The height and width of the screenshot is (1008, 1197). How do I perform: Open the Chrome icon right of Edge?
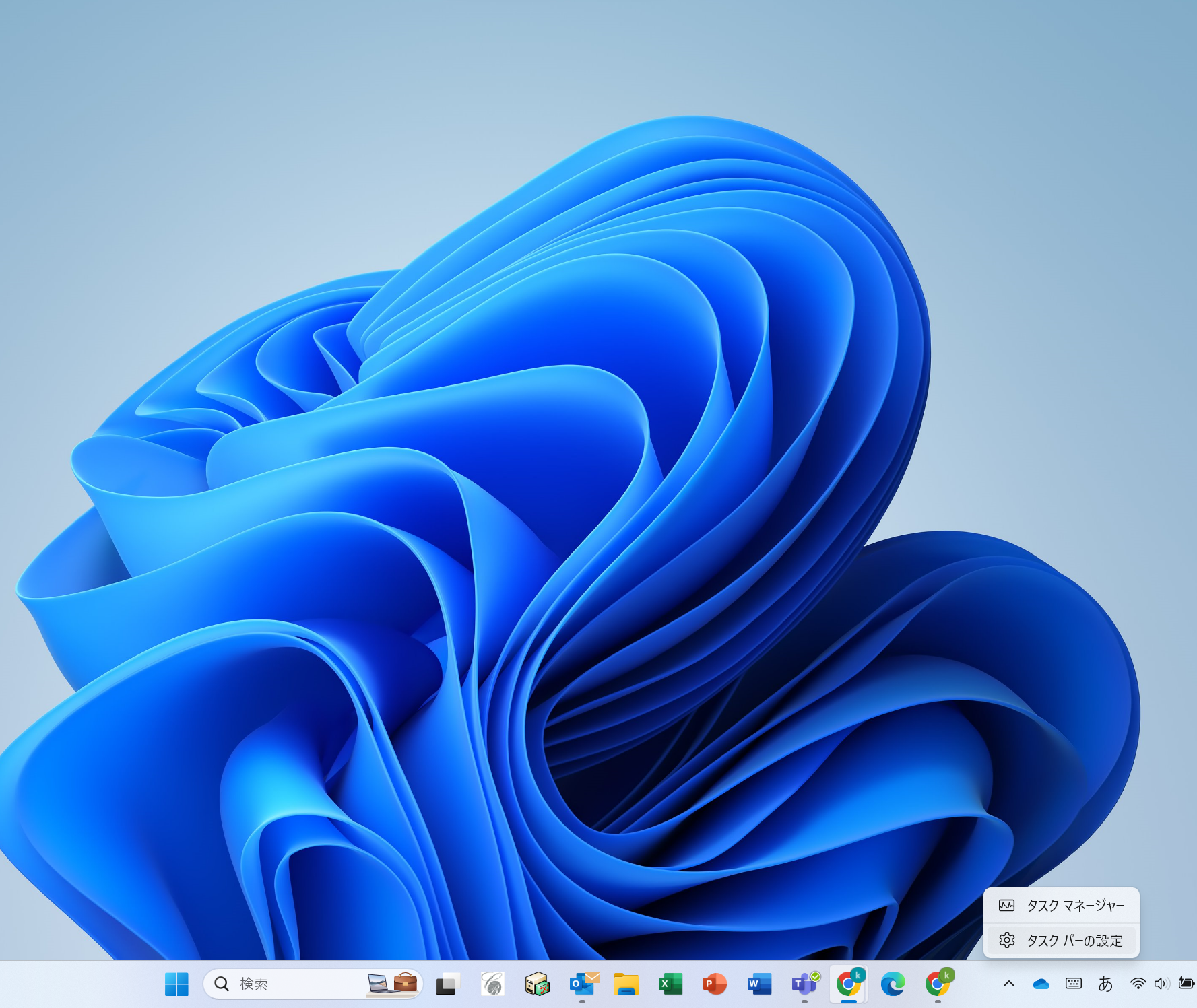(x=938, y=984)
